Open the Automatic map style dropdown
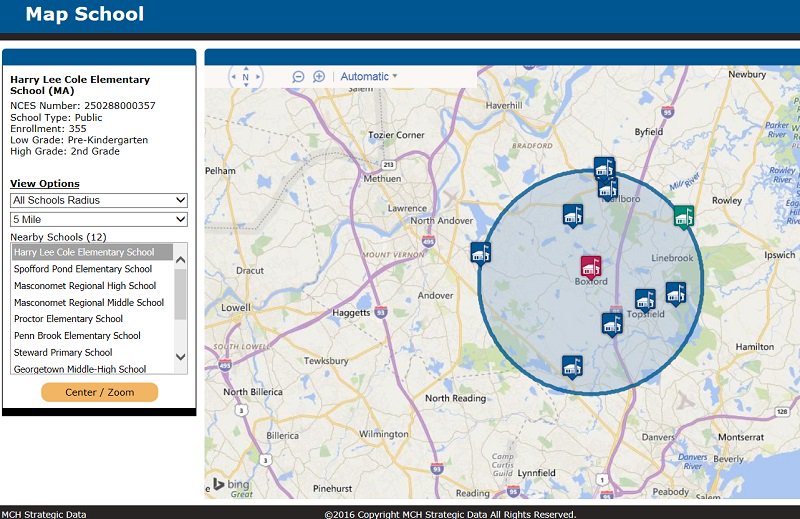The height and width of the screenshot is (519, 800). point(369,77)
